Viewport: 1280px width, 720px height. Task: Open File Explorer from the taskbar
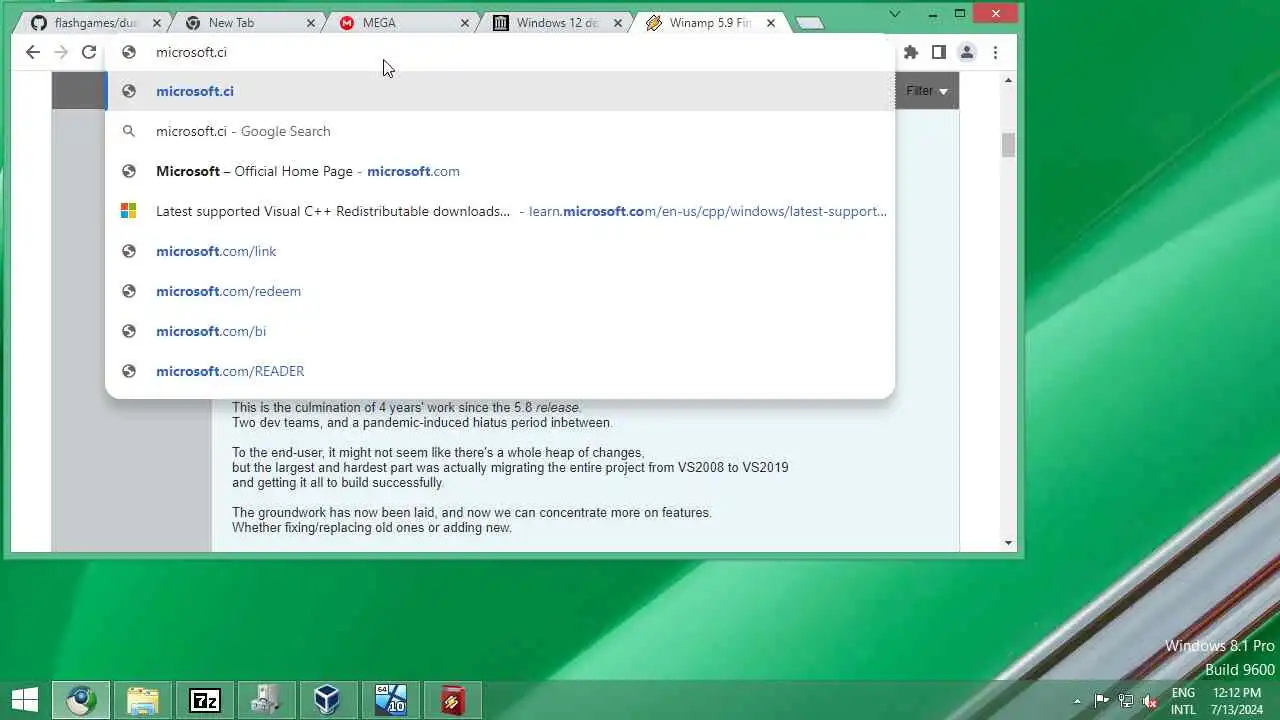pos(143,700)
